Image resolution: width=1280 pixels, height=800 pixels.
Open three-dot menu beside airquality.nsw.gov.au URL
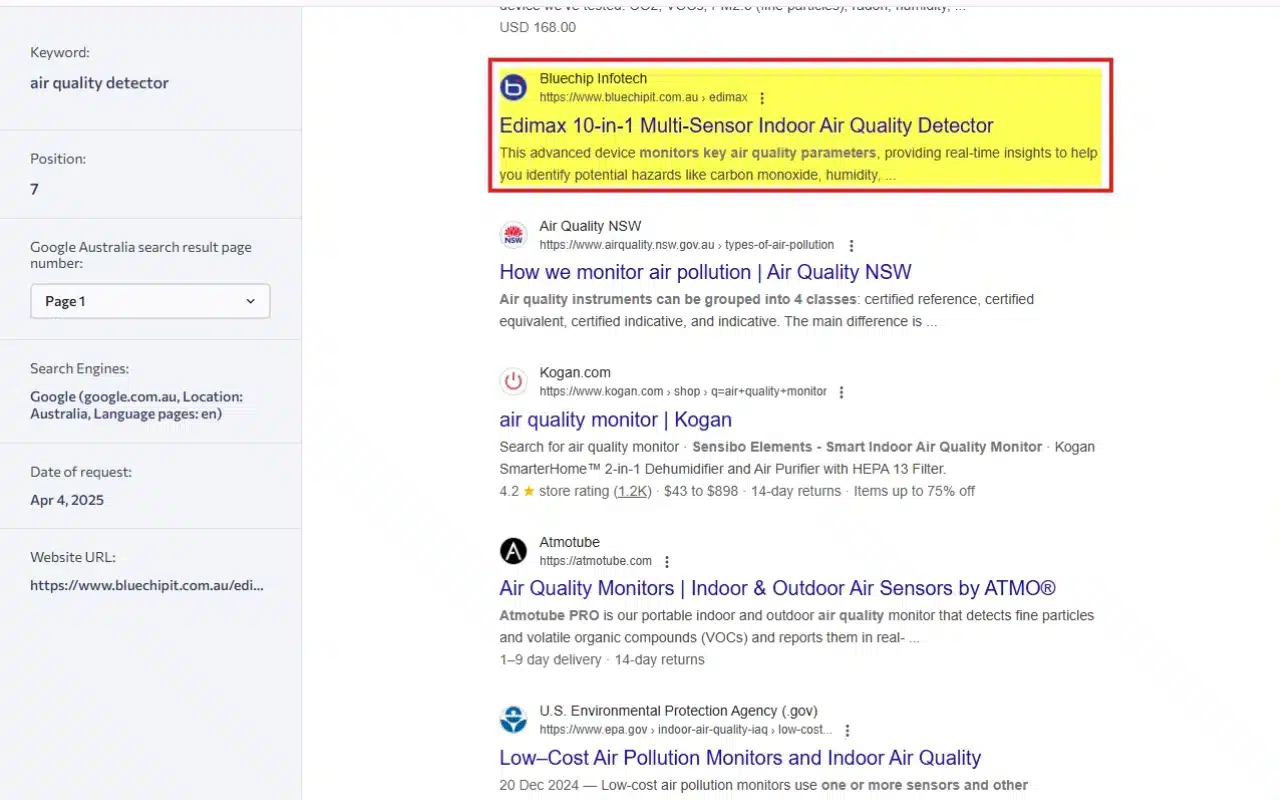pyautogui.click(x=851, y=245)
